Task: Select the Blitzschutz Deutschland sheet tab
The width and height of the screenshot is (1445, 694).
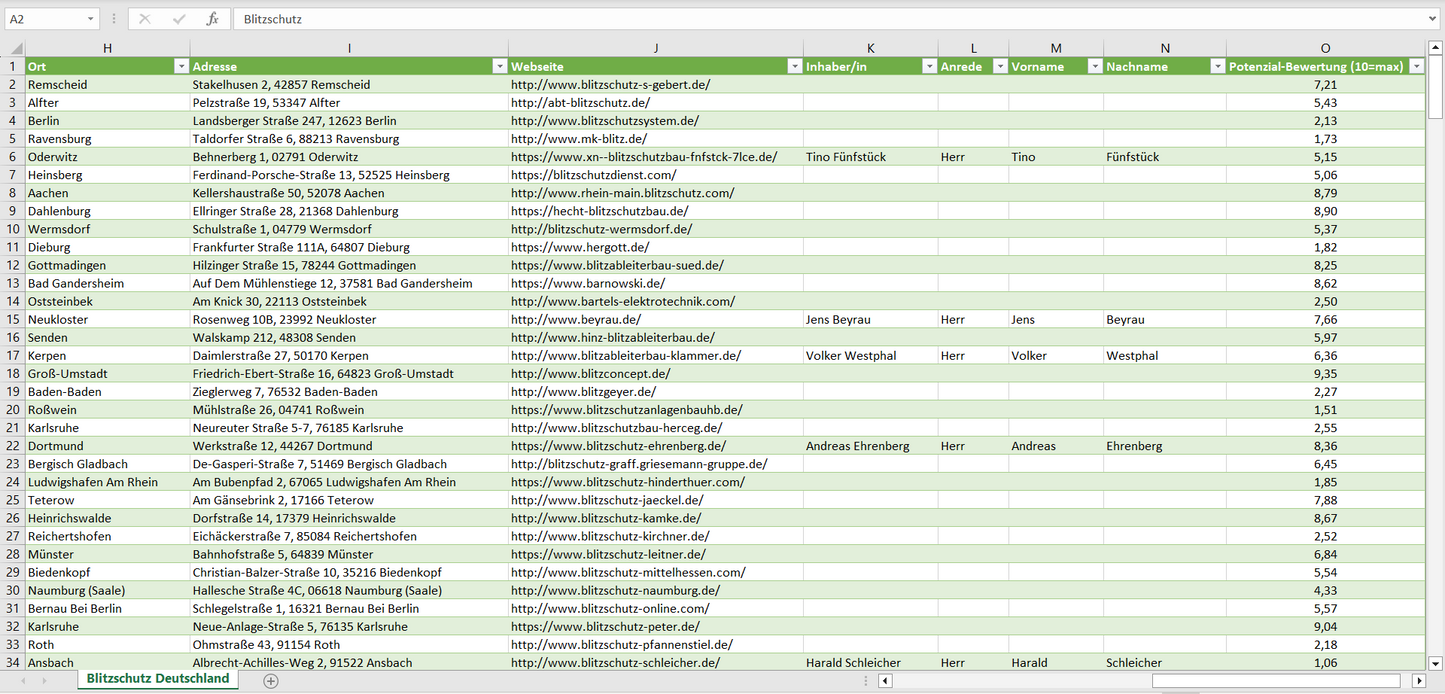Action: 158,679
